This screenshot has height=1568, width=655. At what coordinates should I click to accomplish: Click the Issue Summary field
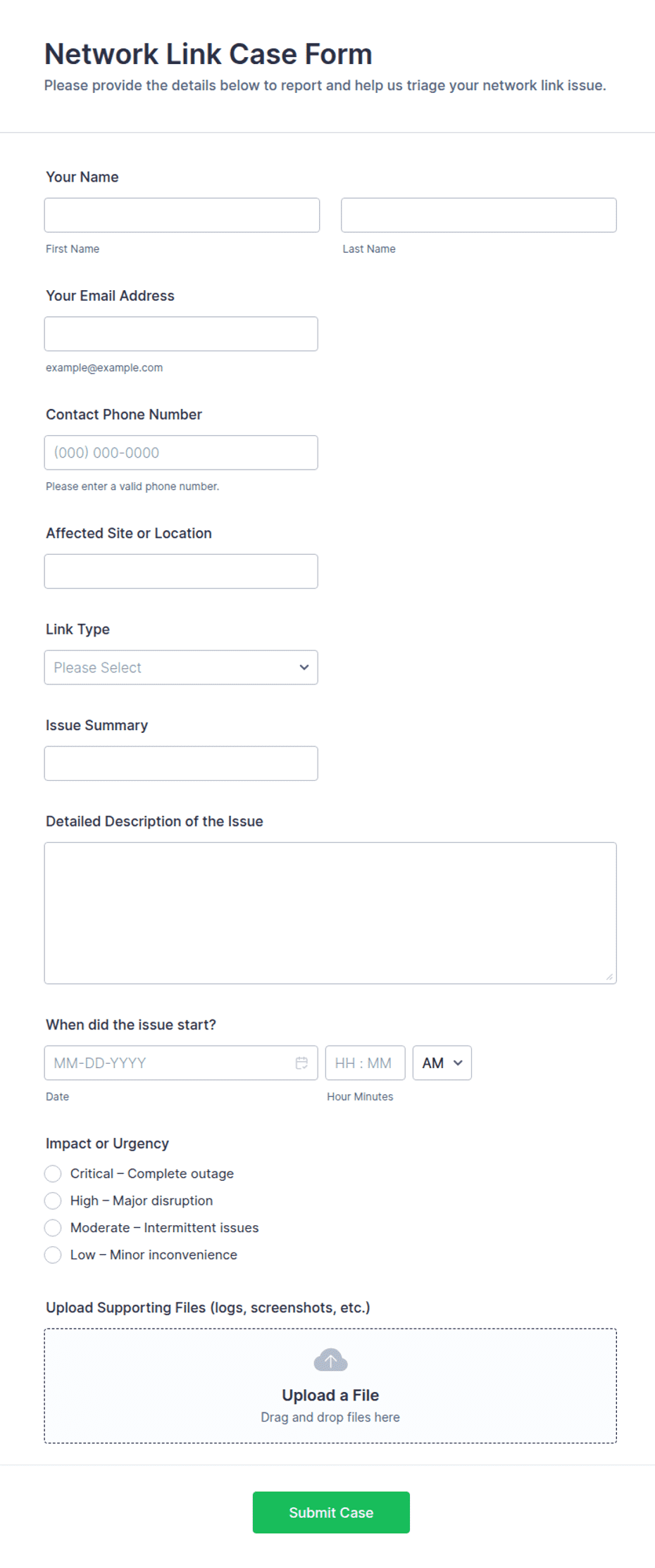click(181, 763)
